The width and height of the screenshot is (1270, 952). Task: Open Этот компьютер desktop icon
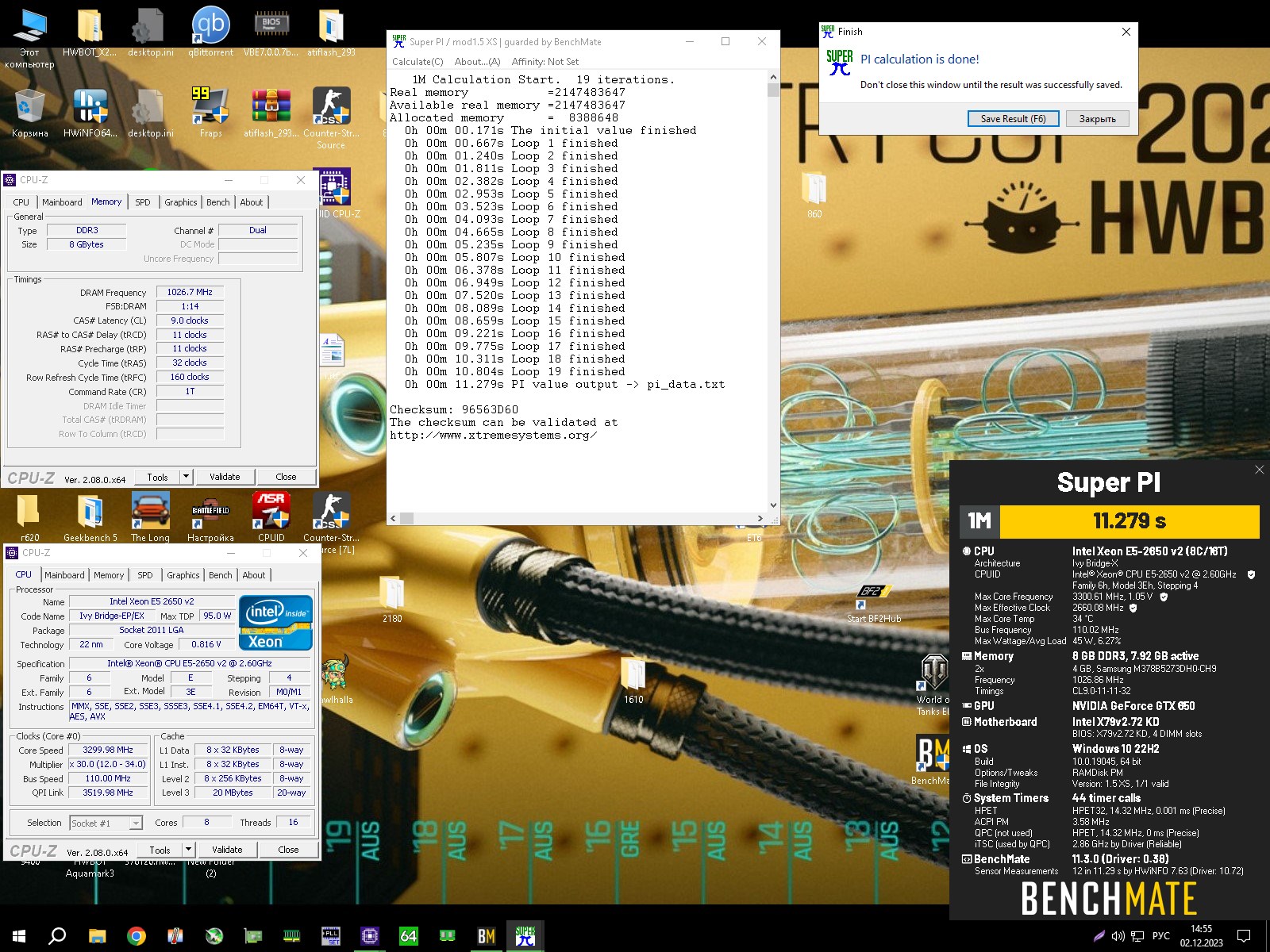click(29, 38)
